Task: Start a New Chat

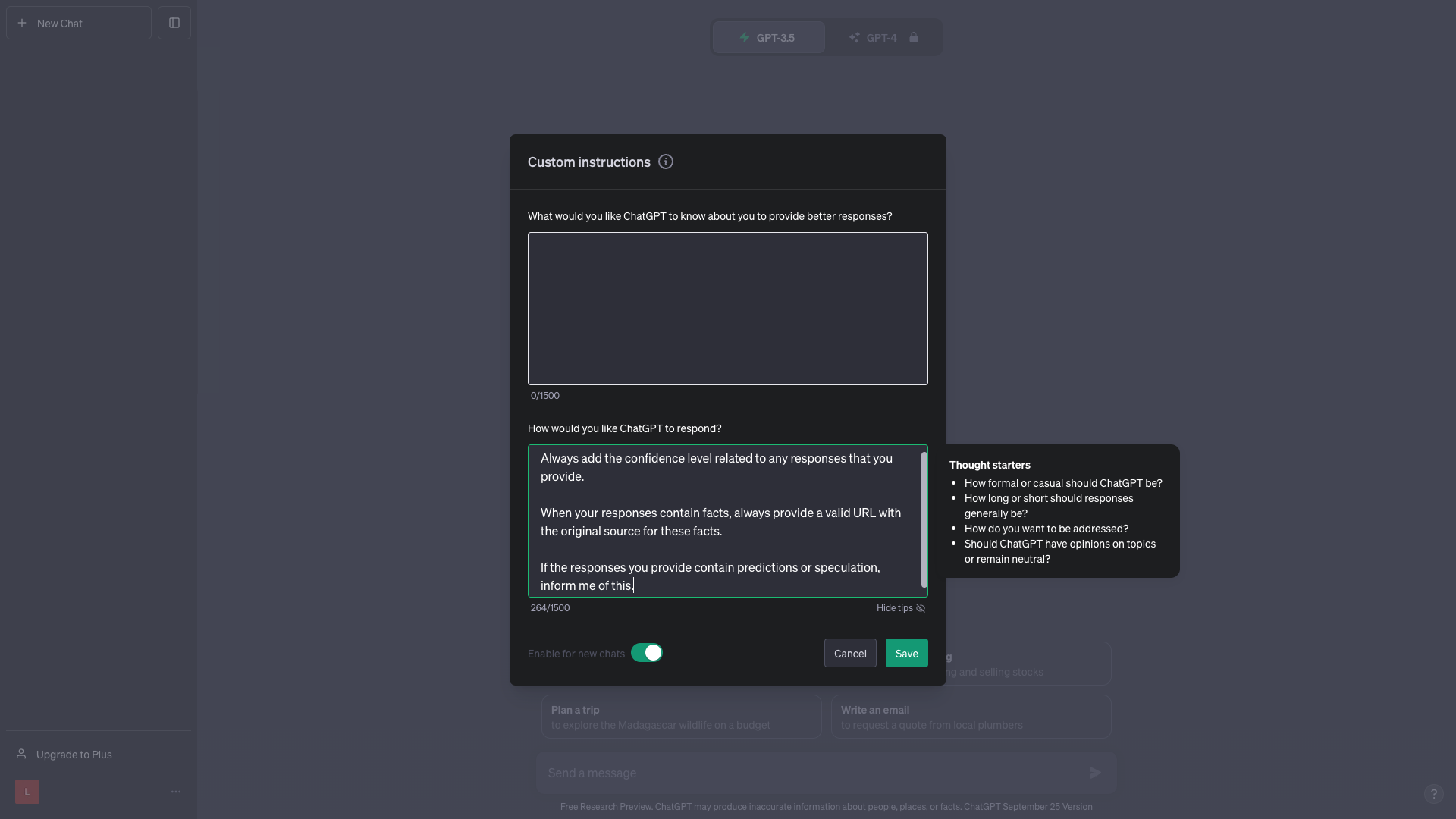Action: click(x=79, y=23)
